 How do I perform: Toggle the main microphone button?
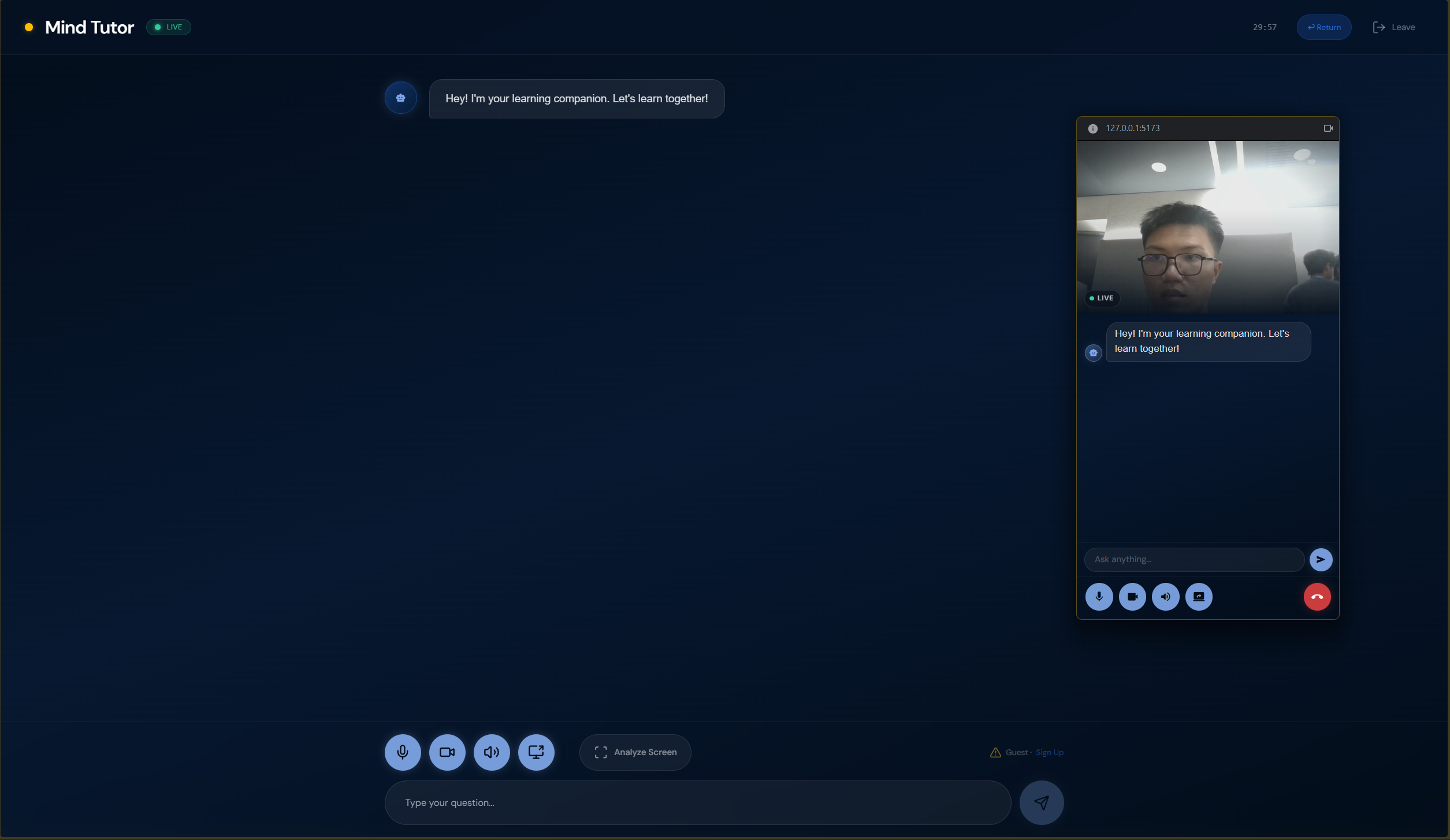coord(403,752)
